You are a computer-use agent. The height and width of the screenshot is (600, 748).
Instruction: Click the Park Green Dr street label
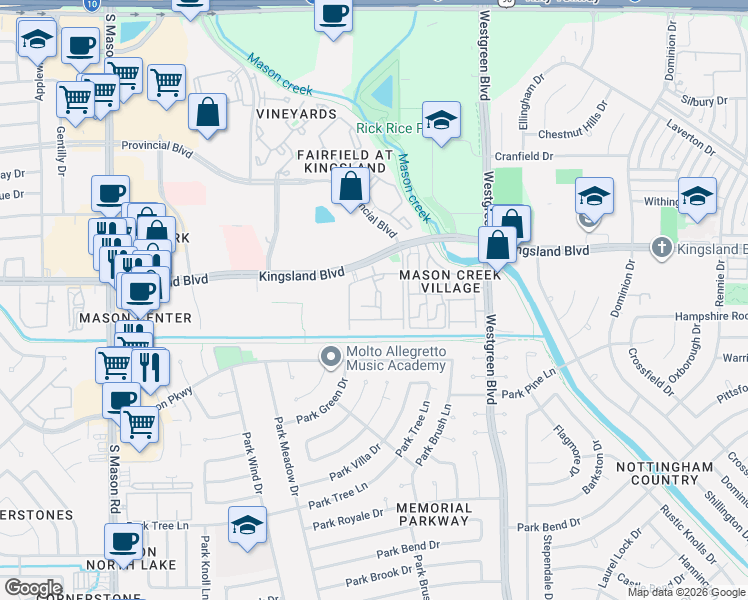tap(322, 401)
